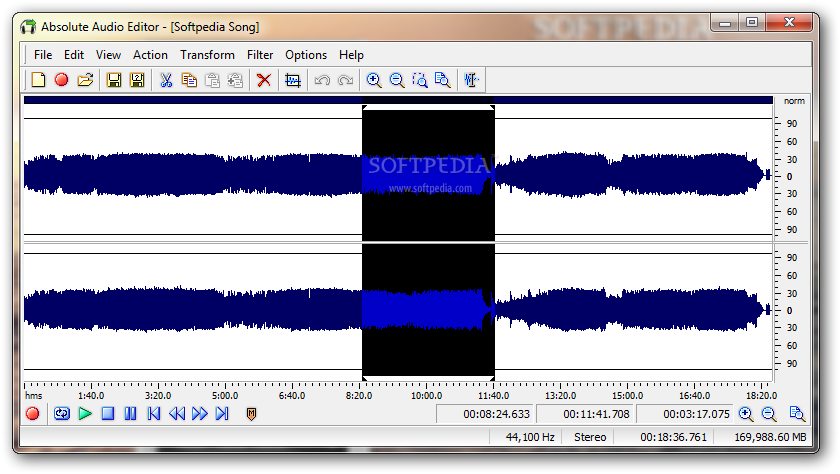
Task: Create a new file from the toolbar
Action: point(38,80)
